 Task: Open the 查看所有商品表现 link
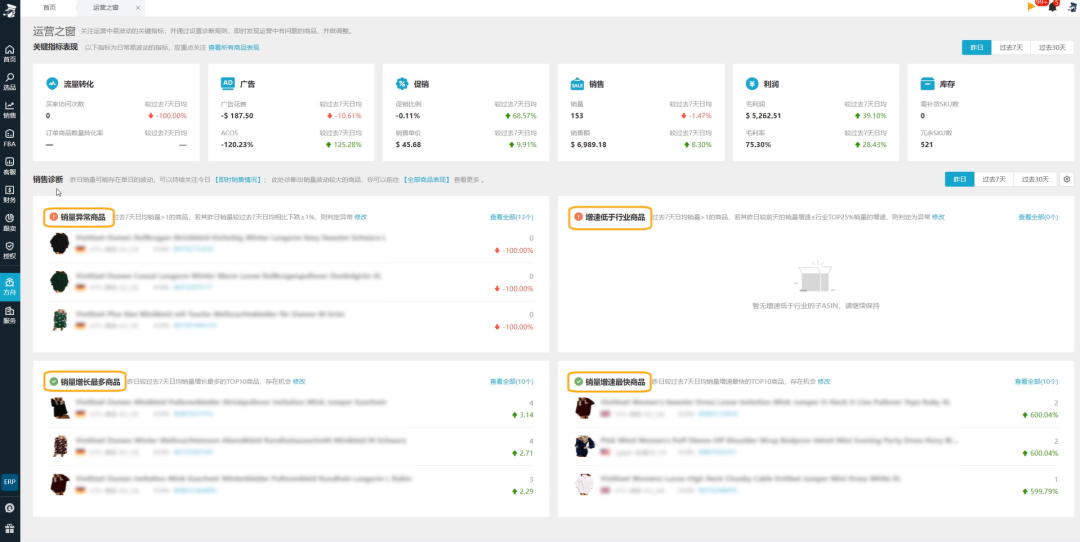[233, 48]
